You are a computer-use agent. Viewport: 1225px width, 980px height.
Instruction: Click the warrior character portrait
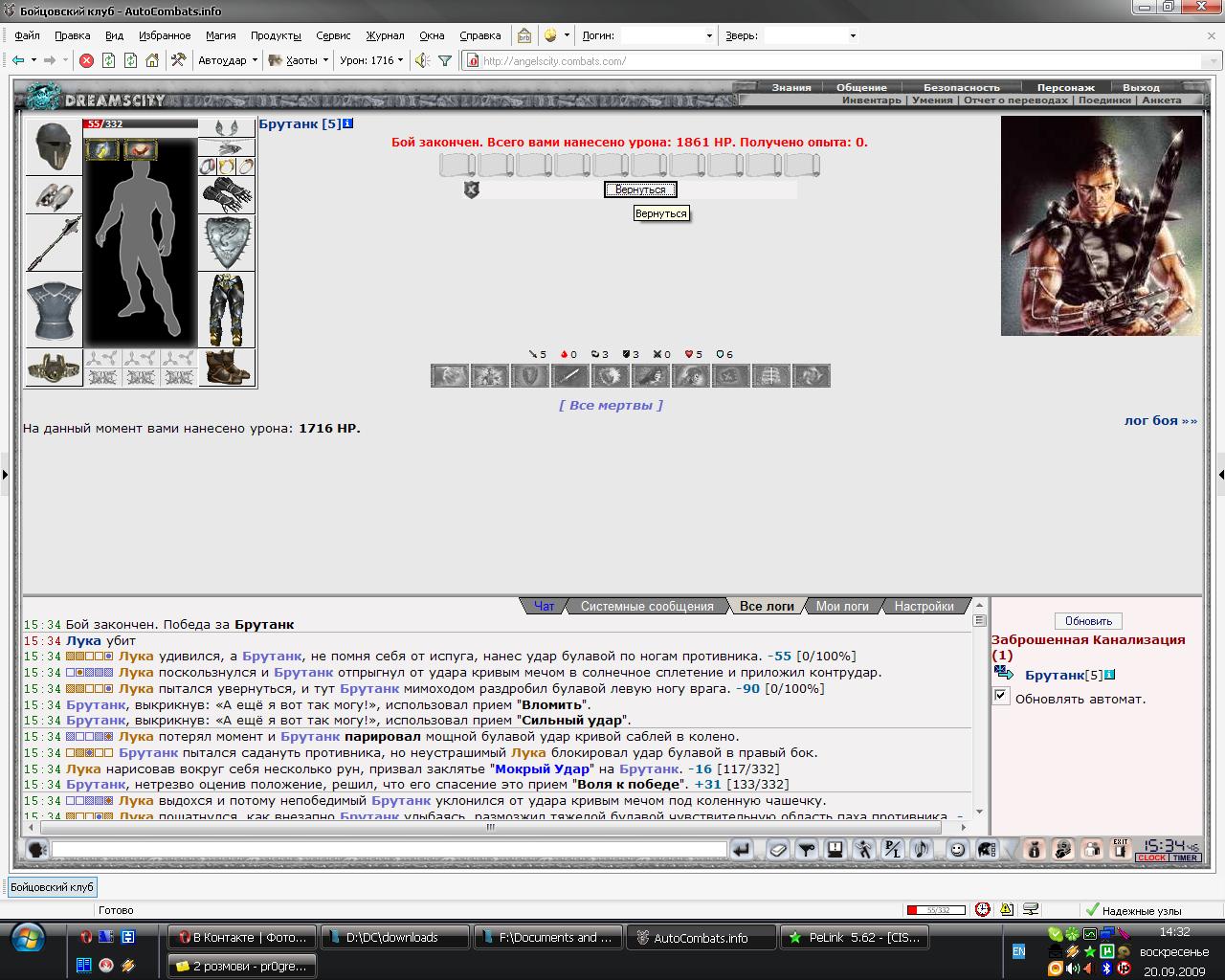[x=1101, y=226]
